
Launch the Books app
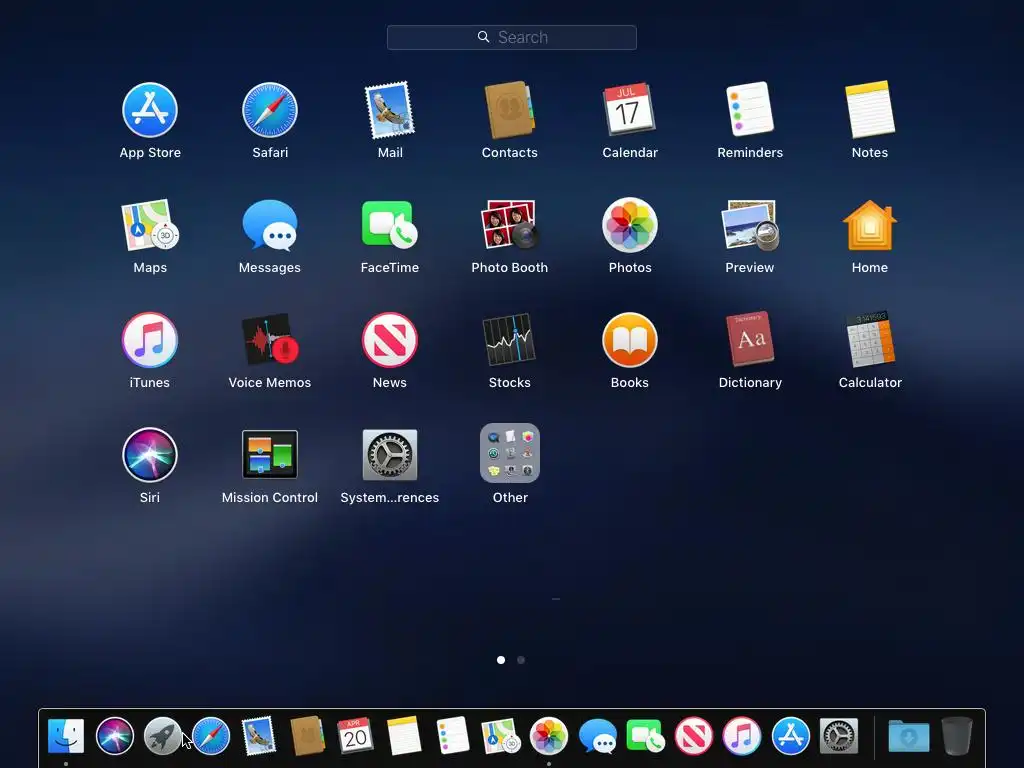click(x=630, y=340)
